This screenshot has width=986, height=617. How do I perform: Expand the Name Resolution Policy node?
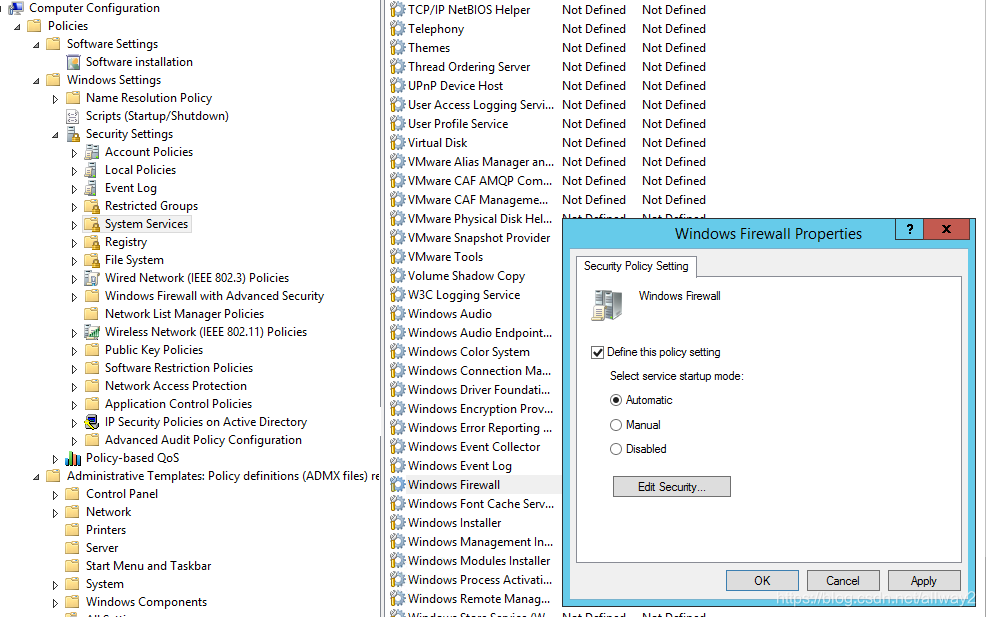tap(55, 99)
